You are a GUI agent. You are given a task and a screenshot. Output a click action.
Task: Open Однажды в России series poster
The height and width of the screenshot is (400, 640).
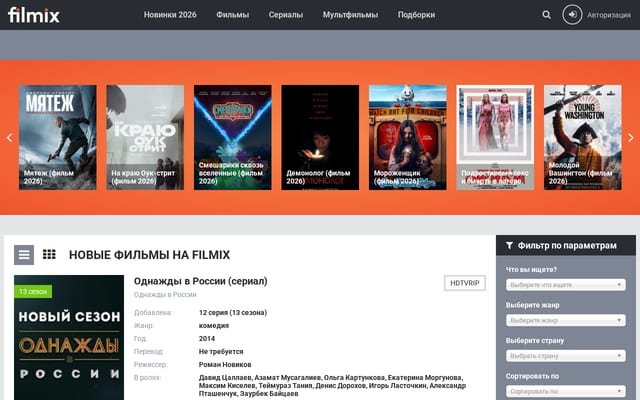(x=69, y=338)
